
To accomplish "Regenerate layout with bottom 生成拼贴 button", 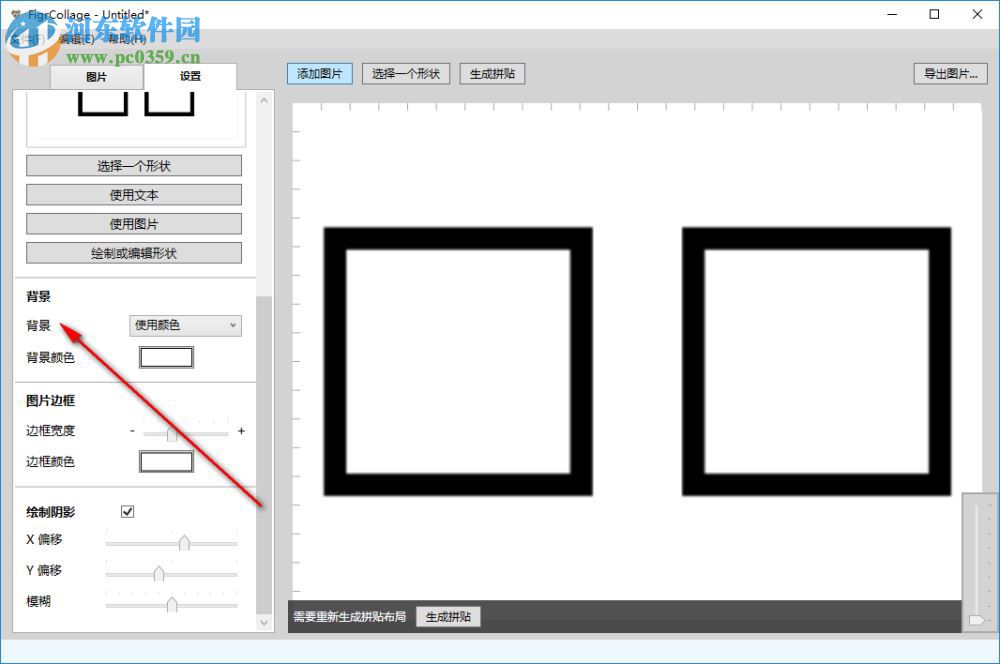I will pyautogui.click(x=447, y=616).
